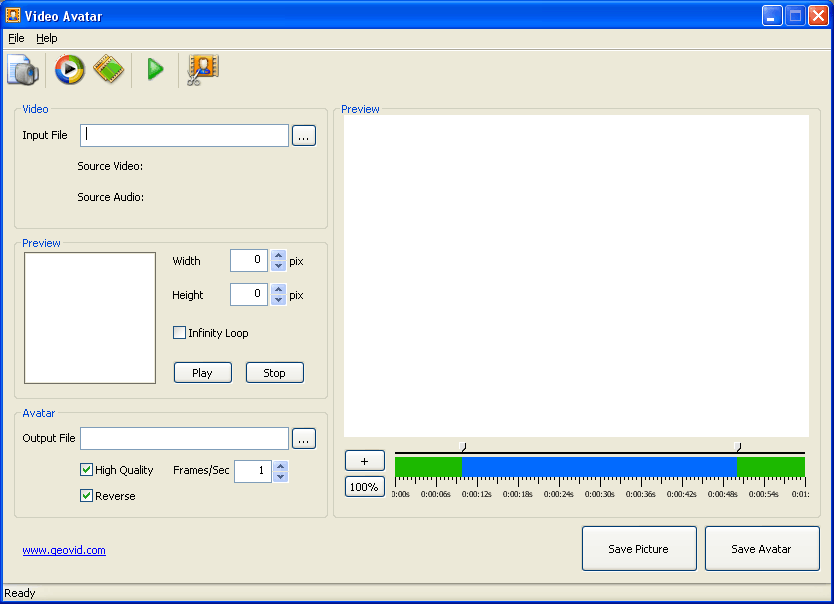The width and height of the screenshot is (834, 604).
Task: Decrease the Width value with the down arrow
Action: (x=278, y=266)
